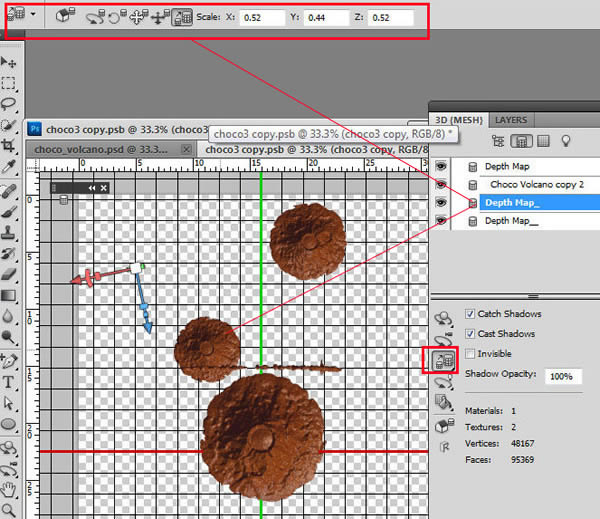Select object rotate tool in 3D panel
600x519 pixels.
(x=443, y=318)
